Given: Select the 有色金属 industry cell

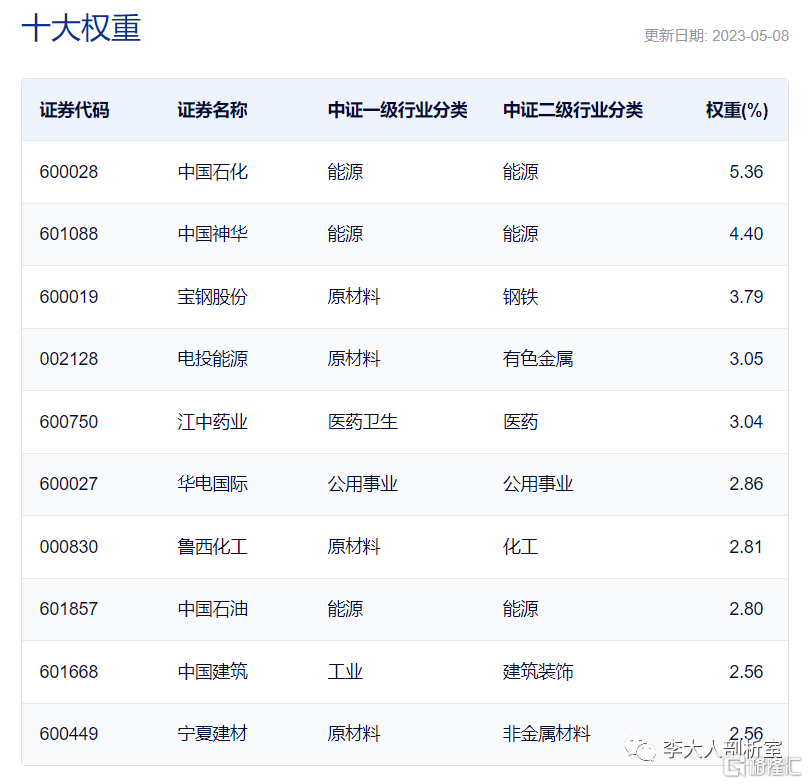Looking at the screenshot, I should [537, 359].
